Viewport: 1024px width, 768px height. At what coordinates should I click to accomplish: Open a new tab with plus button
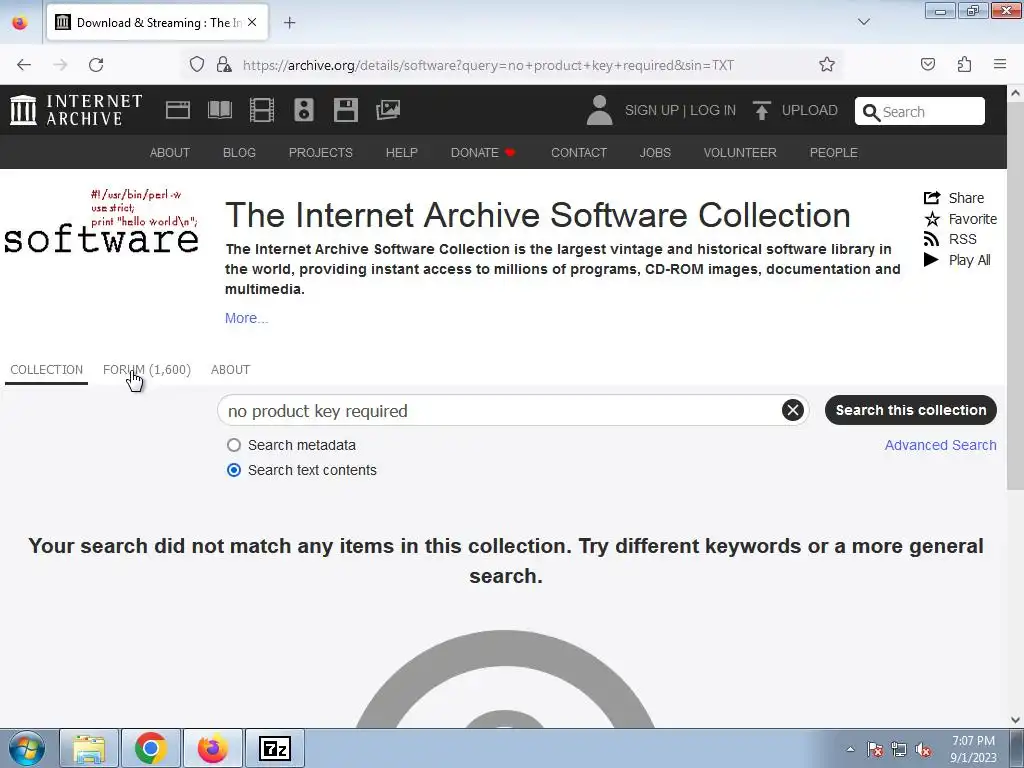(289, 23)
